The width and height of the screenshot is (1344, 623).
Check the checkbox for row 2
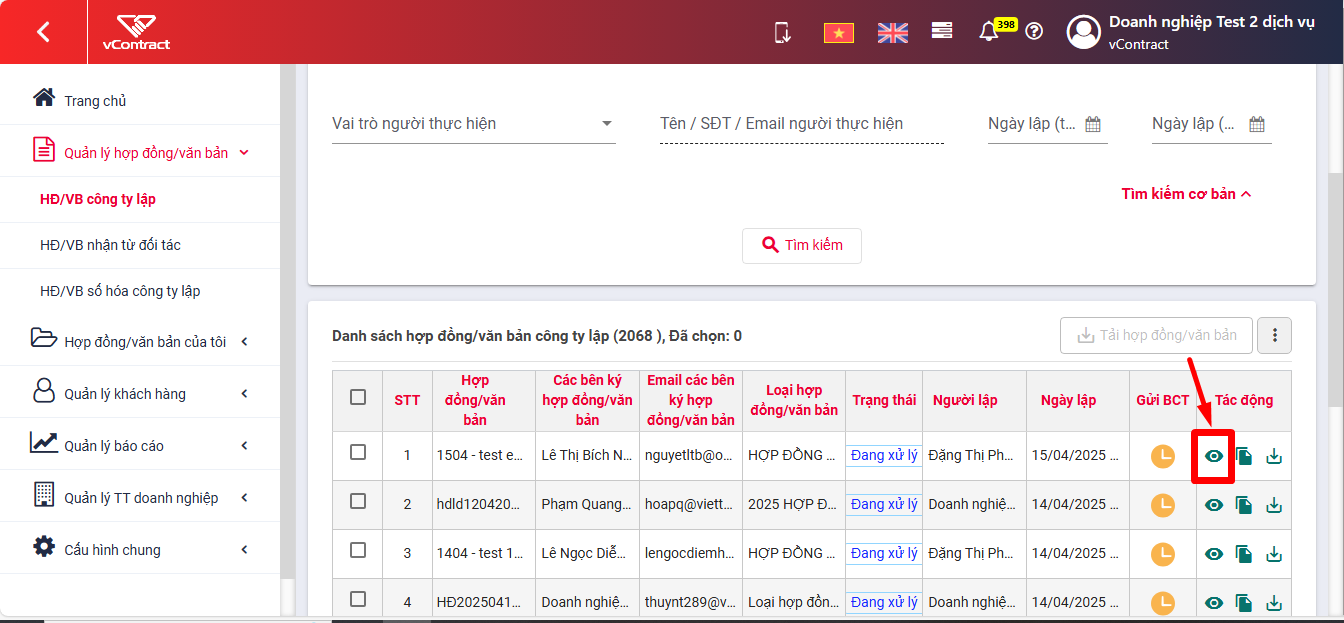pyautogui.click(x=358, y=501)
